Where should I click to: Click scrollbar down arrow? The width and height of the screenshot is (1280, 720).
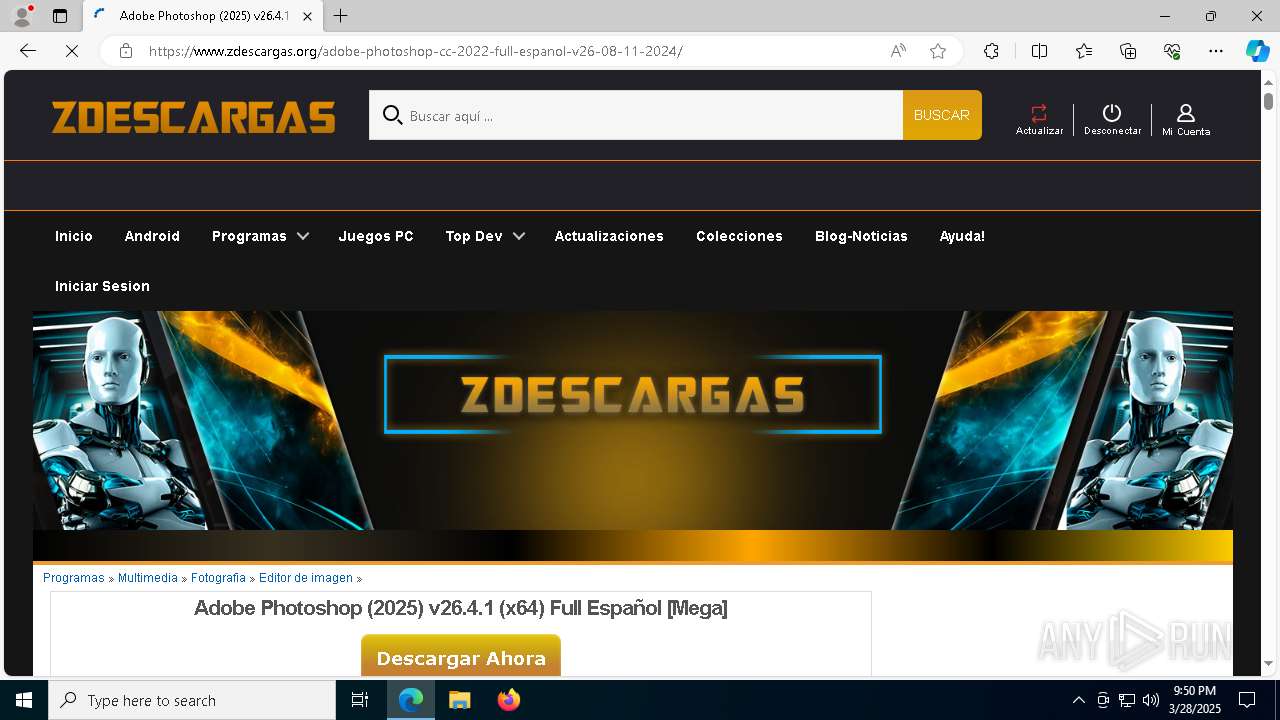click(1268, 663)
